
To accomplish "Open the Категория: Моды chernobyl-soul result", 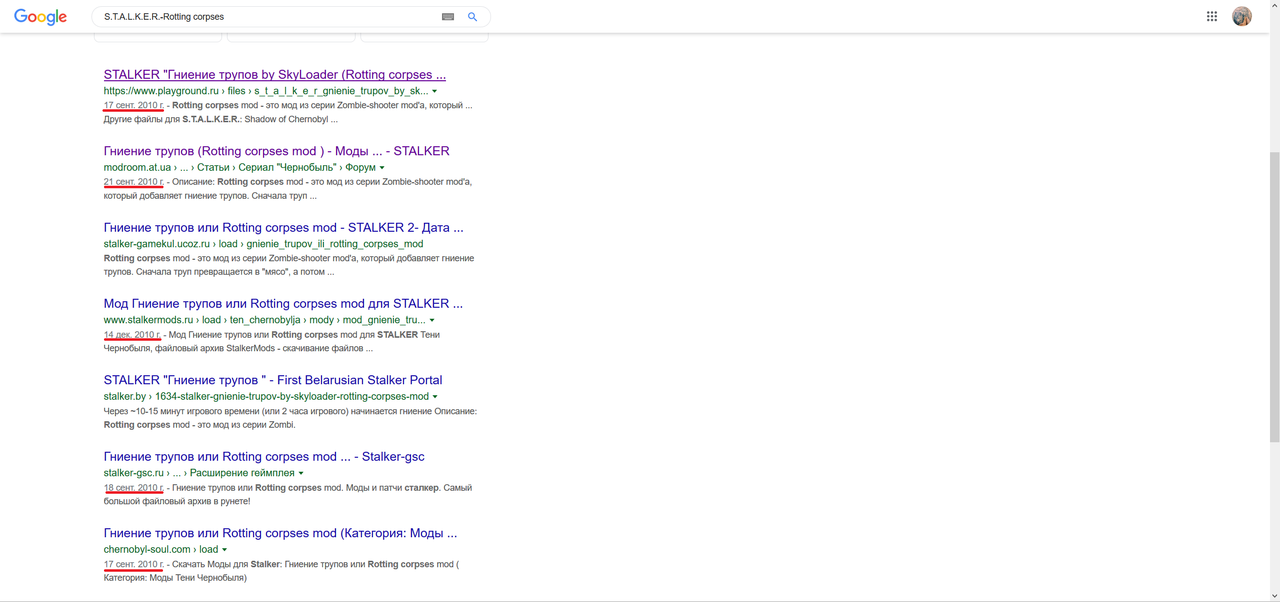I will (280, 533).
